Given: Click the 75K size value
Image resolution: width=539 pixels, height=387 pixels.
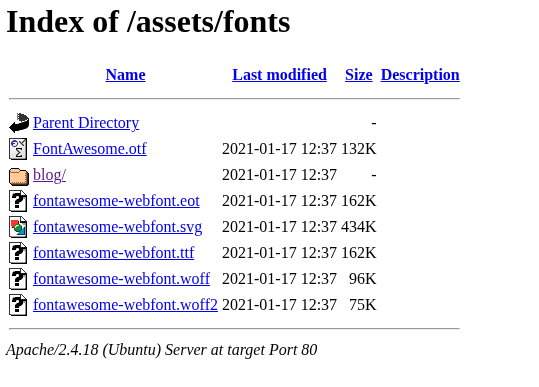Looking at the screenshot, I should 363,305.
